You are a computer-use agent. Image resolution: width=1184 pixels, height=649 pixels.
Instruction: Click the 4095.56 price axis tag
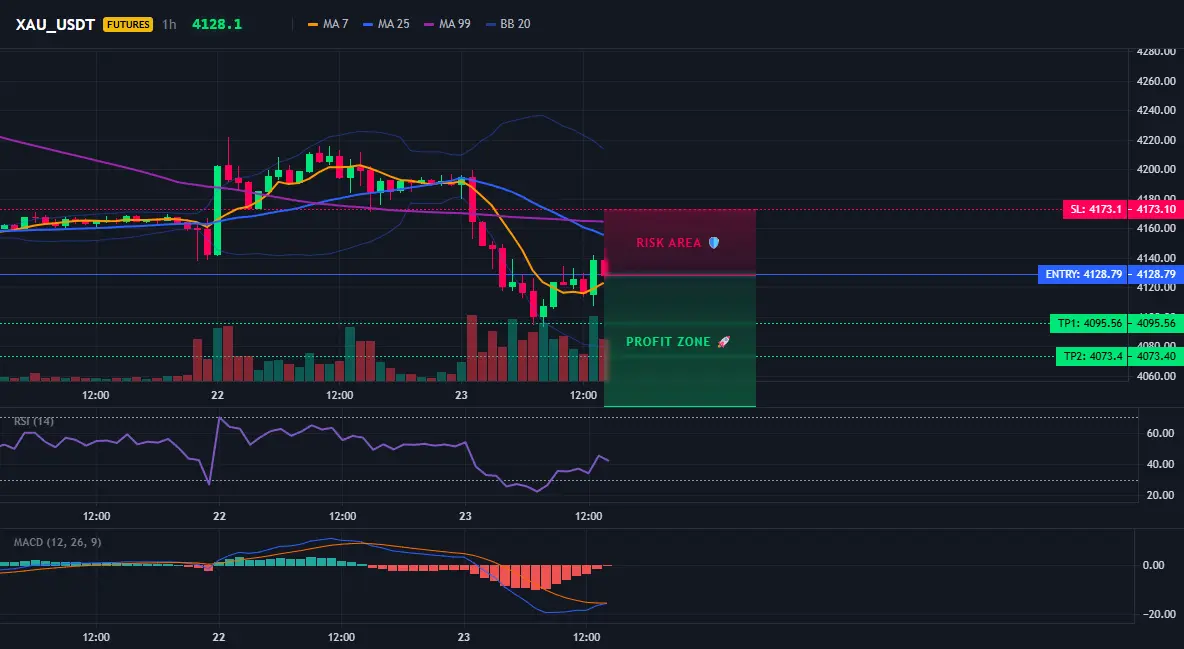click(1156, 323)
